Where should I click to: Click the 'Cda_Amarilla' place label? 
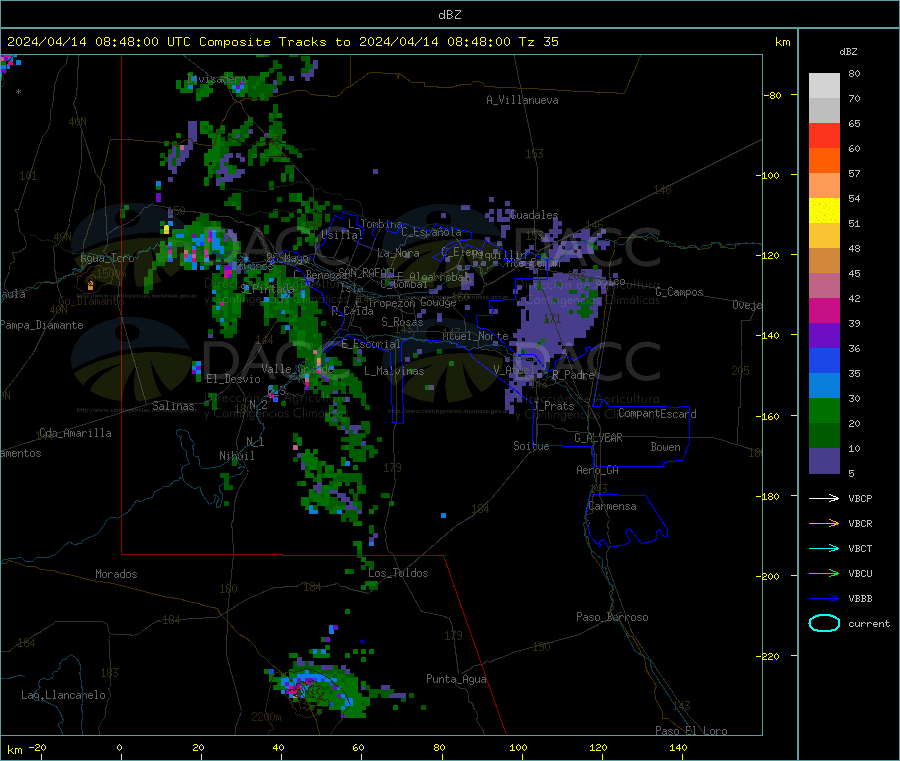coord(75,433)
